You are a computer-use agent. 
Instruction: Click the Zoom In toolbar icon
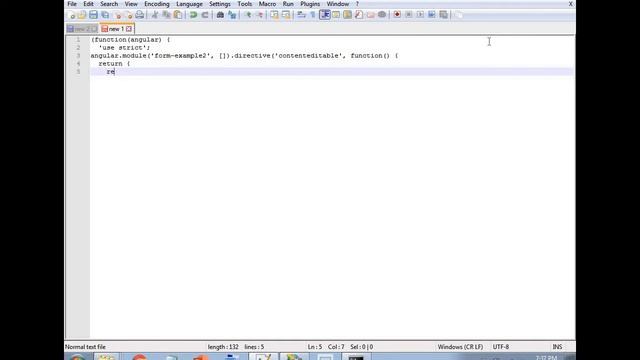coord(247,15)
